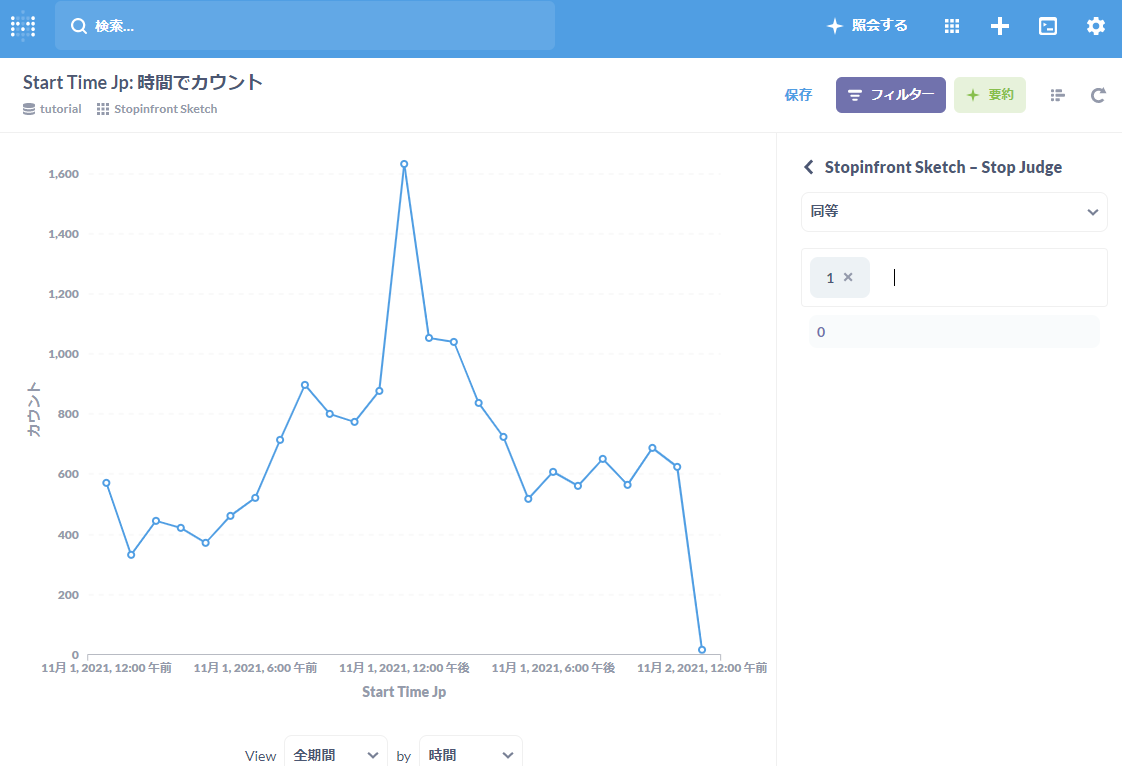This screenshot has width=1122, height=766.
Task: Open the 時間 grouping dropdown
Action: tap(470, 755)
